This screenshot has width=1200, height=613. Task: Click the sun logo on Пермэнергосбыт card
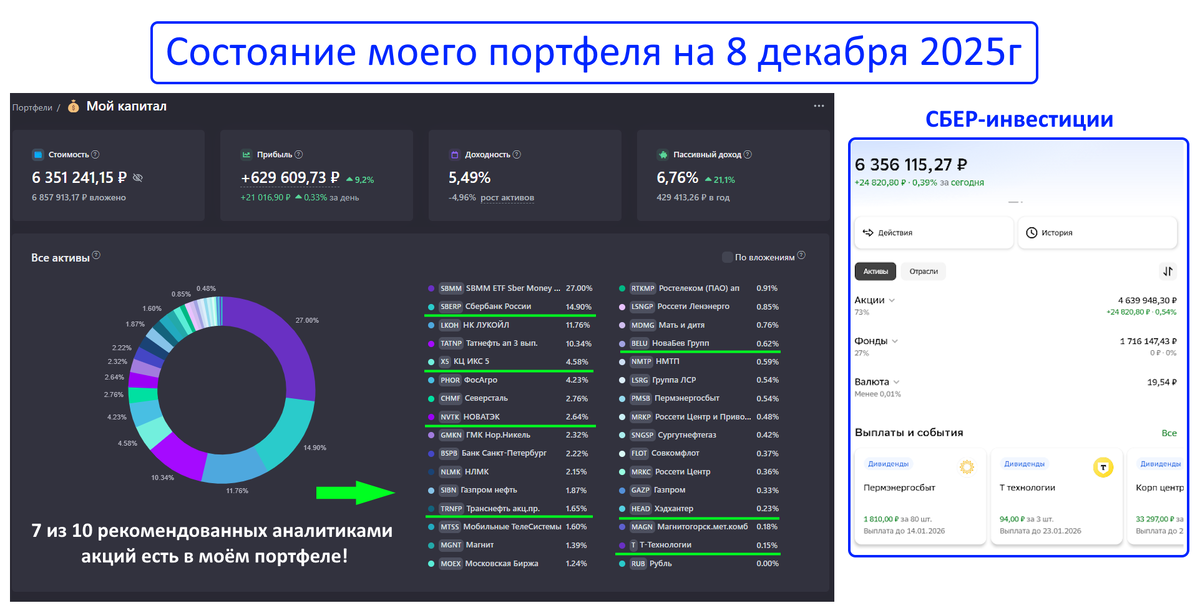967,467
